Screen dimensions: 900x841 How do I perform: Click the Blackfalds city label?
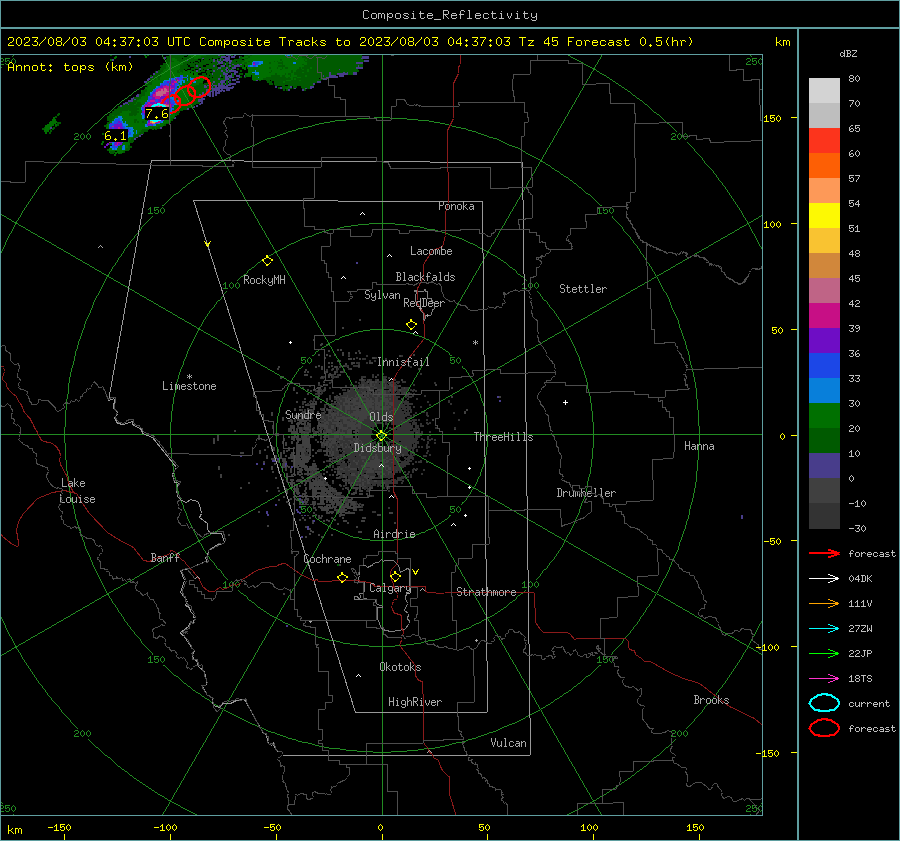(425, 277)
